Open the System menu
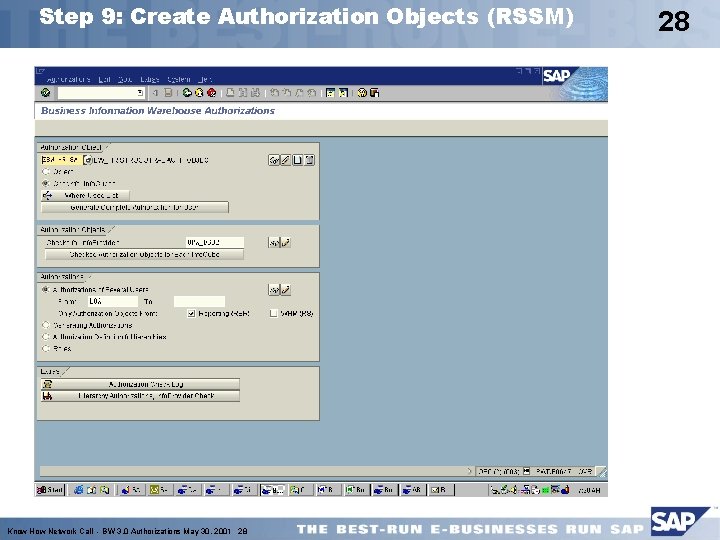This screenshot has width=720, height=540. (179, 79)
